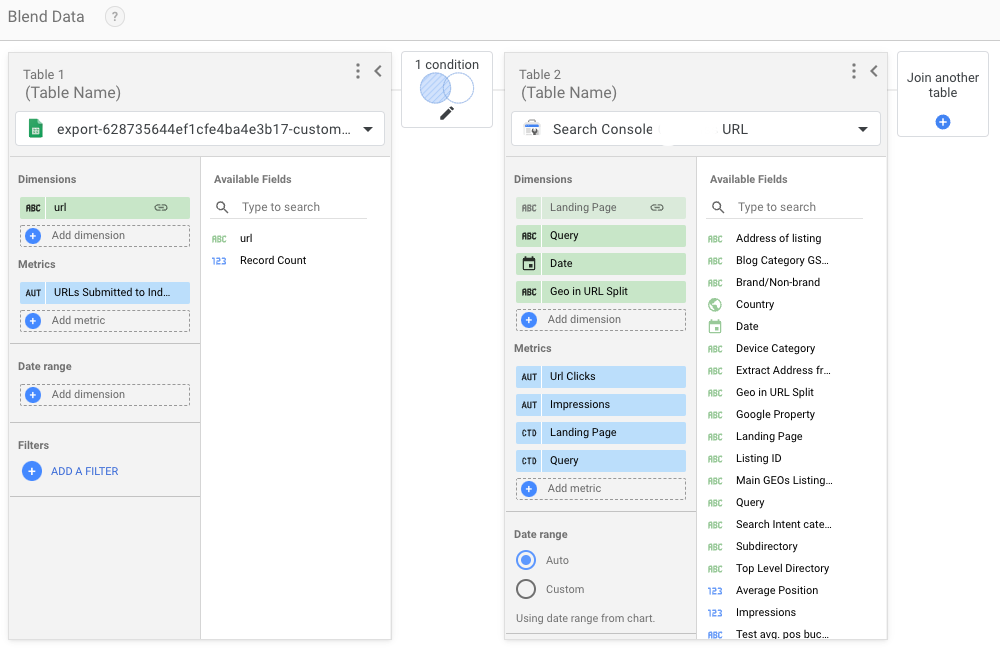Select Main GEOs Listing... field
Viewport: 1000px width, 650px height.
(784, 480)
